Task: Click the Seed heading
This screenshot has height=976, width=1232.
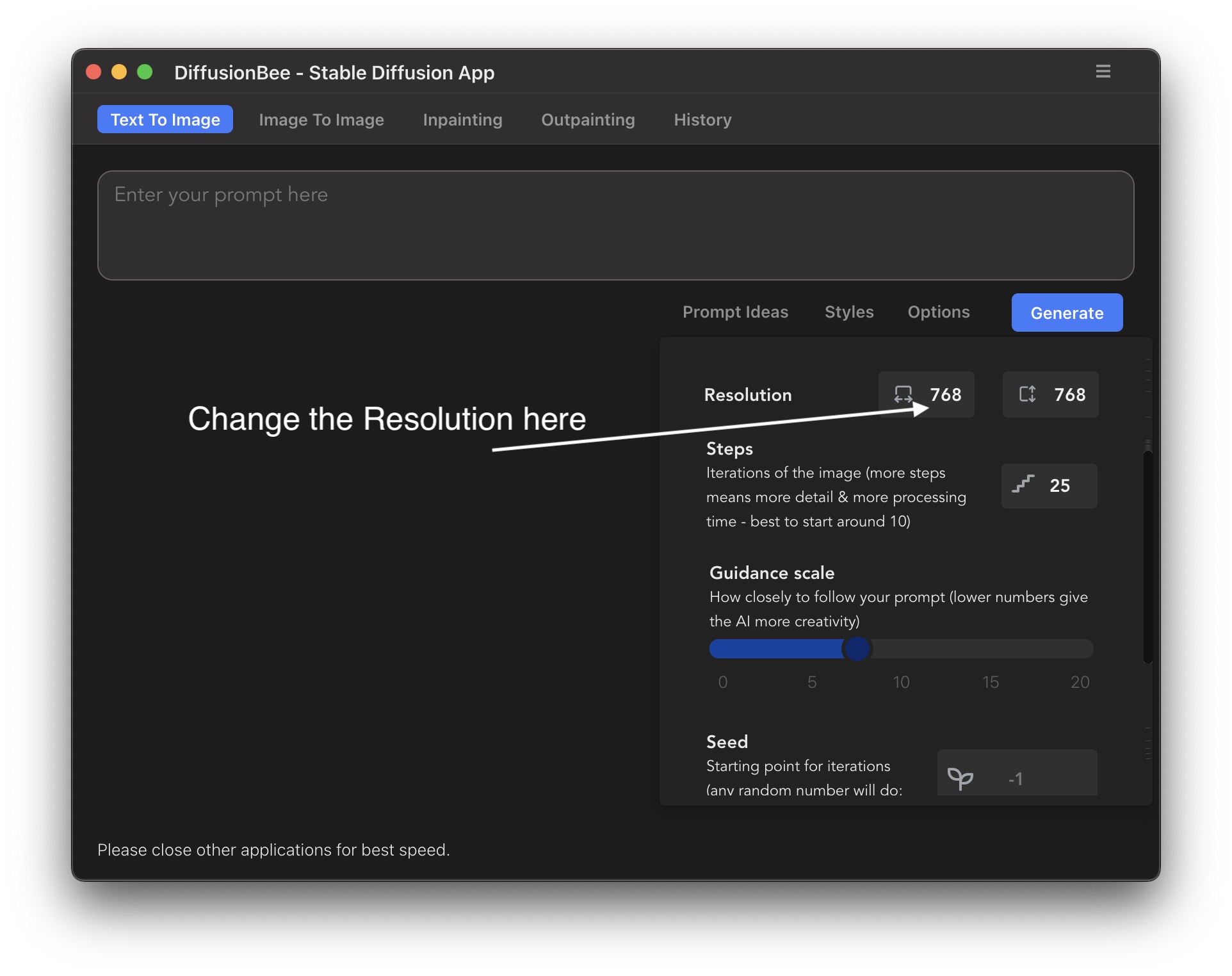Action: click(x=727, y=742)
